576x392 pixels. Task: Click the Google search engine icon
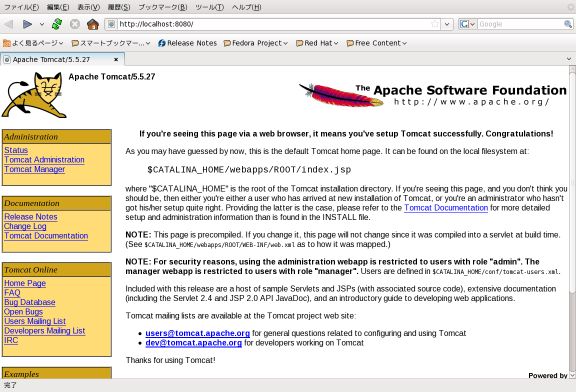(464, 24)
